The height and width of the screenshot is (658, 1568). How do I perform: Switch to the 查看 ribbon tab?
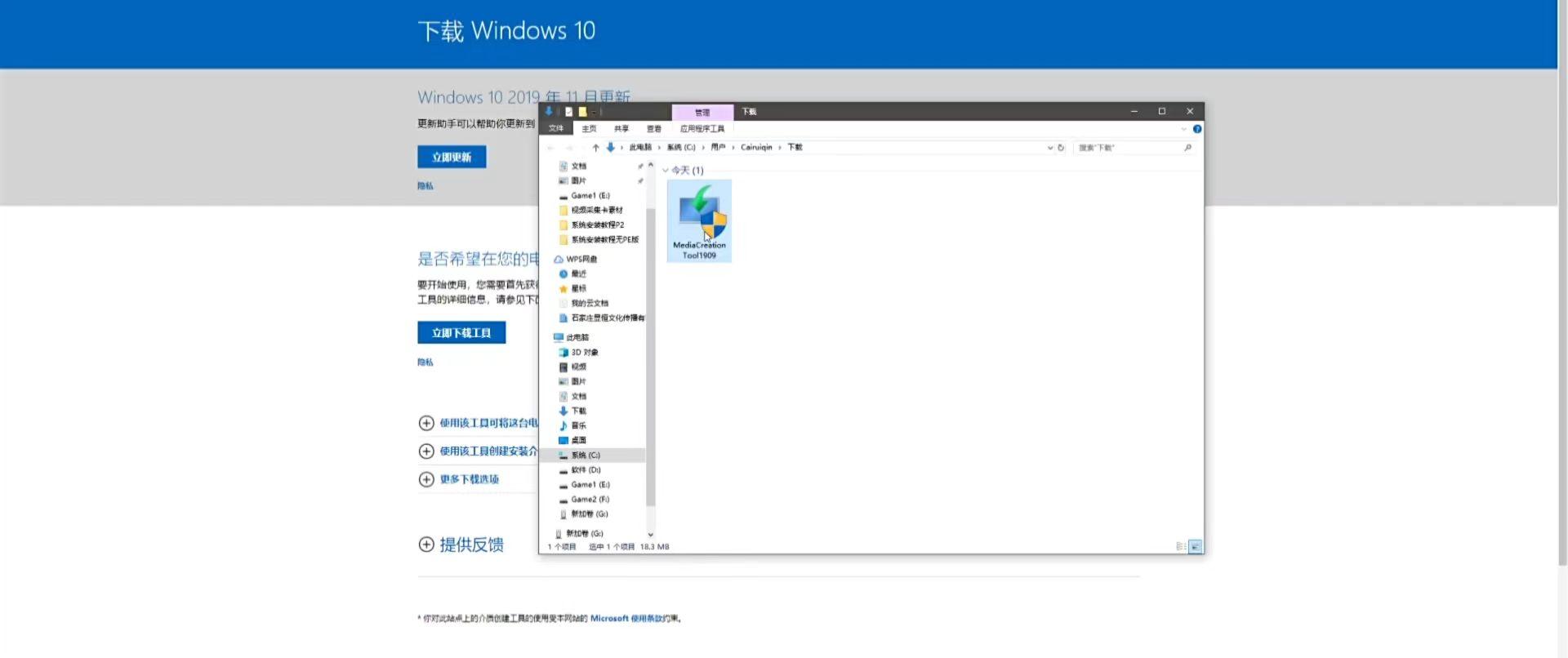click(x=654, y=128)
